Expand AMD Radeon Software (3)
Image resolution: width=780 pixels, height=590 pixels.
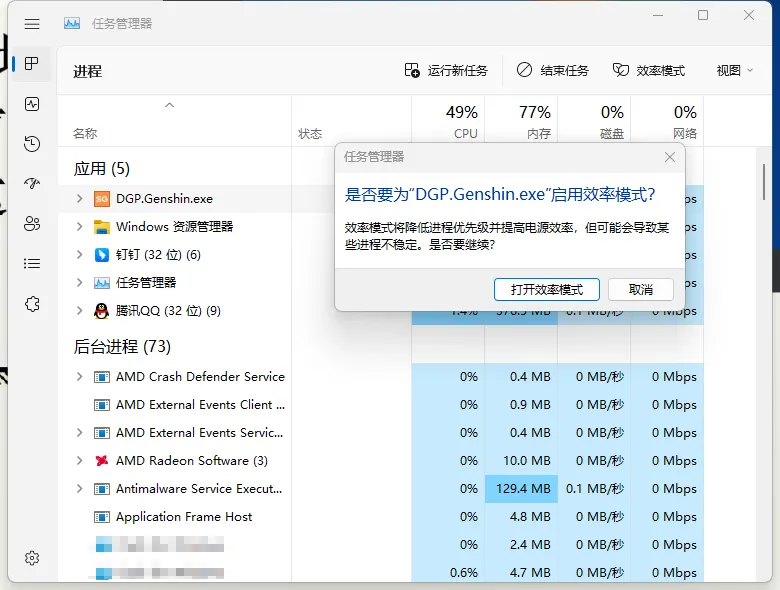point(79,461)
